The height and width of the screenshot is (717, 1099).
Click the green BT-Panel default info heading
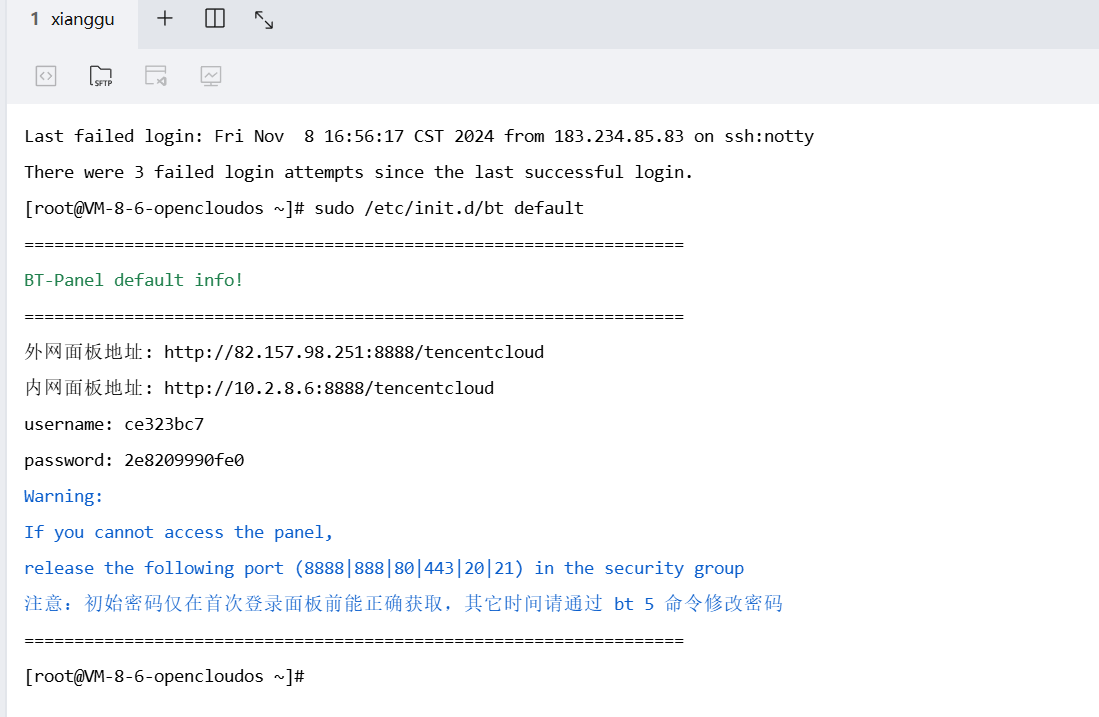tap(134, 280)
